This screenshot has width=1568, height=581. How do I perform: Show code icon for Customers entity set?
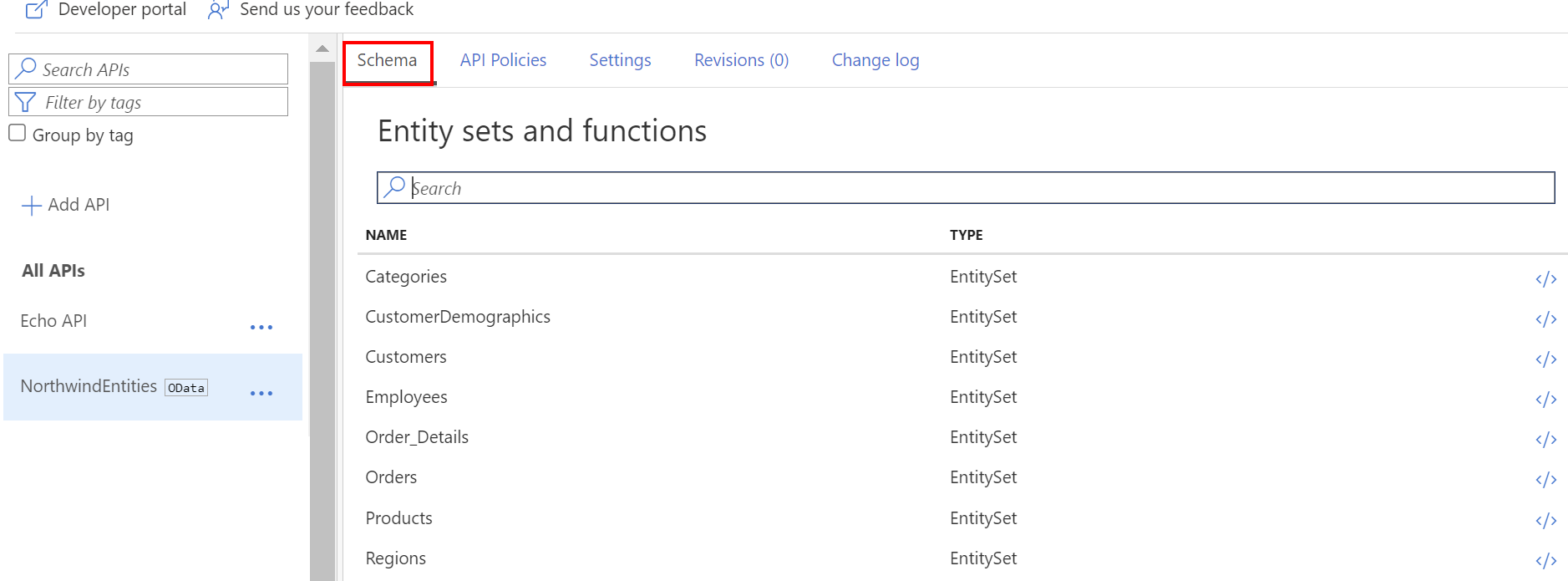pyautogui.click(x=1545, y=359)
